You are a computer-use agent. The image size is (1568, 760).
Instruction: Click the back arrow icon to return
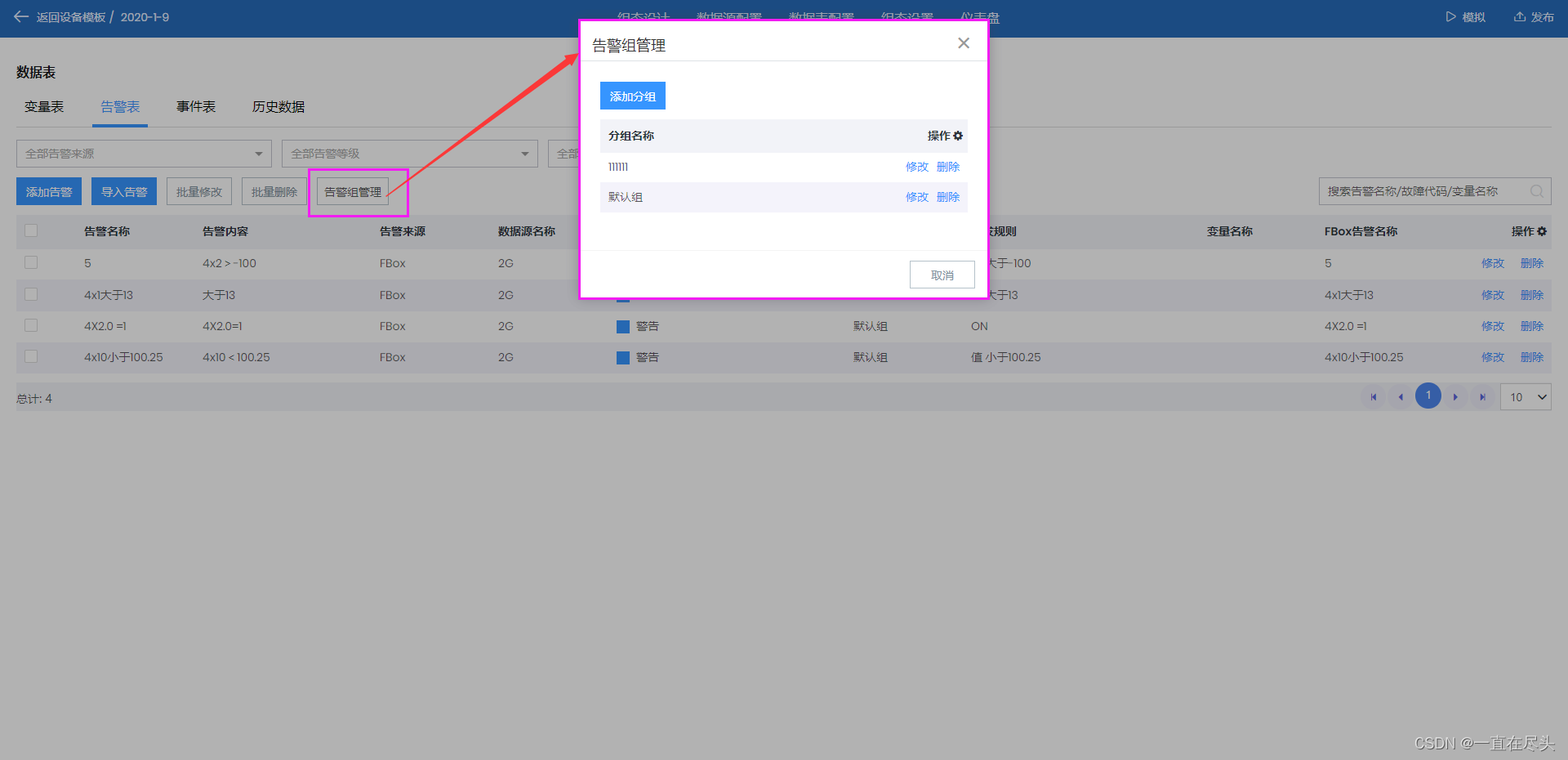(x=21, y=16)
